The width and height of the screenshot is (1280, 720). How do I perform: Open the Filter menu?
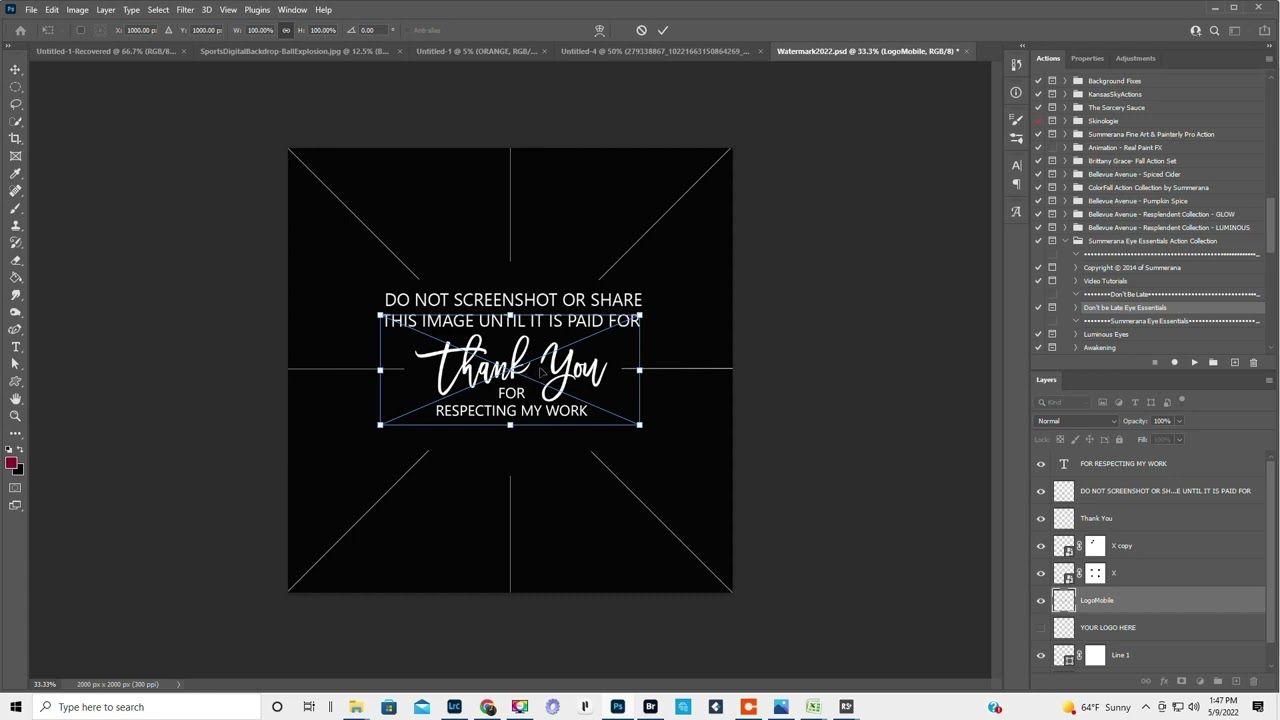pos(185,10)
